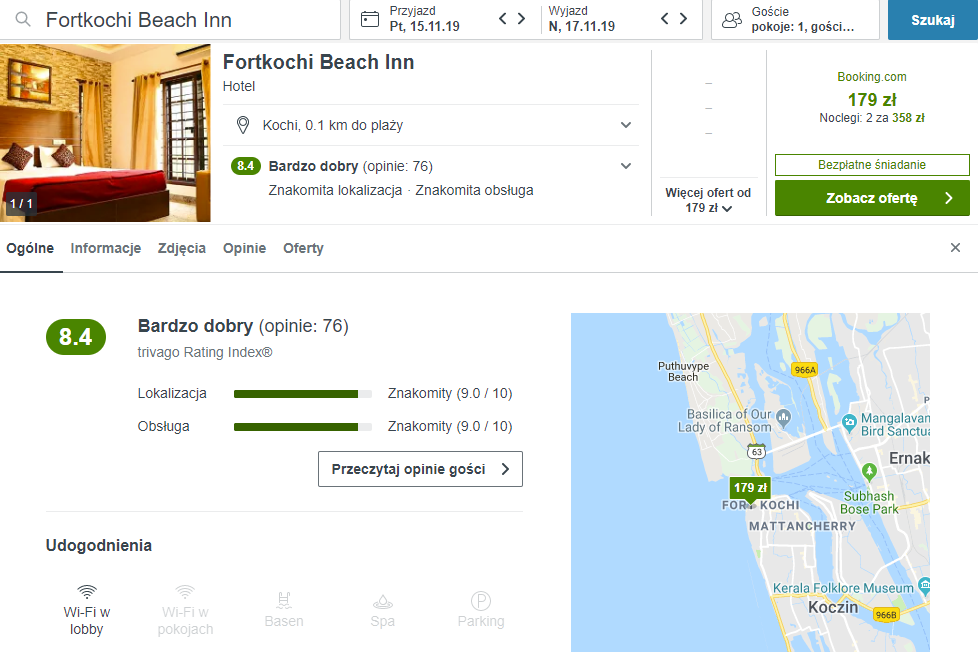Click the 'Zobacz ofertę' green button
Viewport: 978px width, 661px height.
point(871,198)
